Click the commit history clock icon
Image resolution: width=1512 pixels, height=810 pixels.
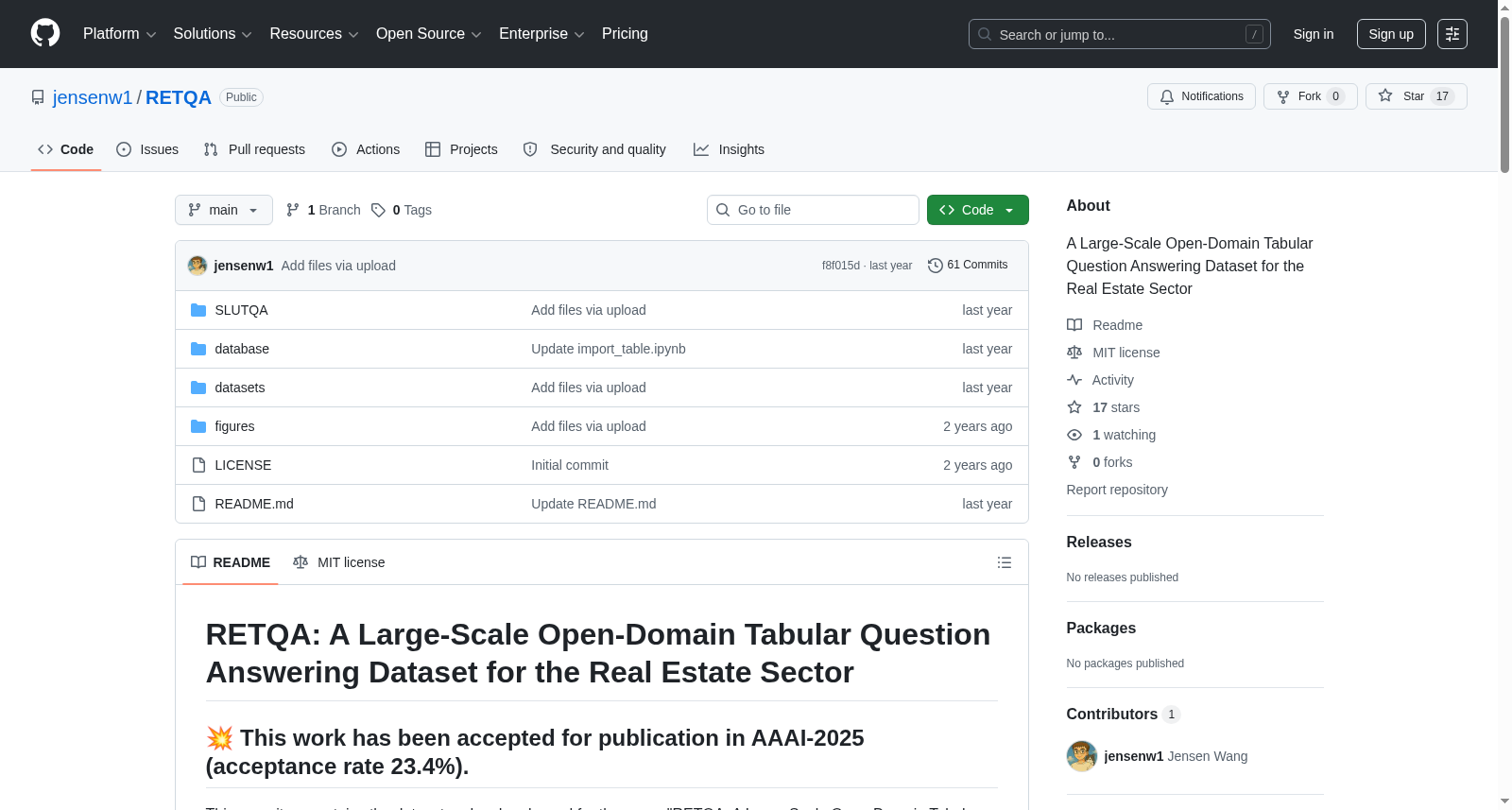[935, 266]
